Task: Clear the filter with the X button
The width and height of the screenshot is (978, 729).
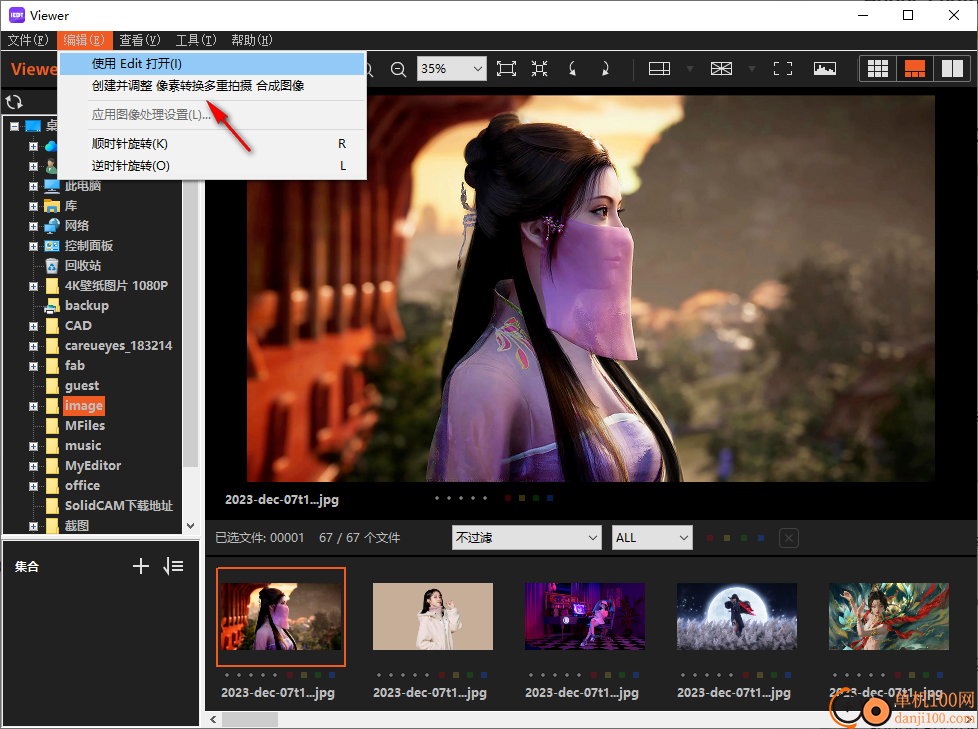Action: click(788, 538)
